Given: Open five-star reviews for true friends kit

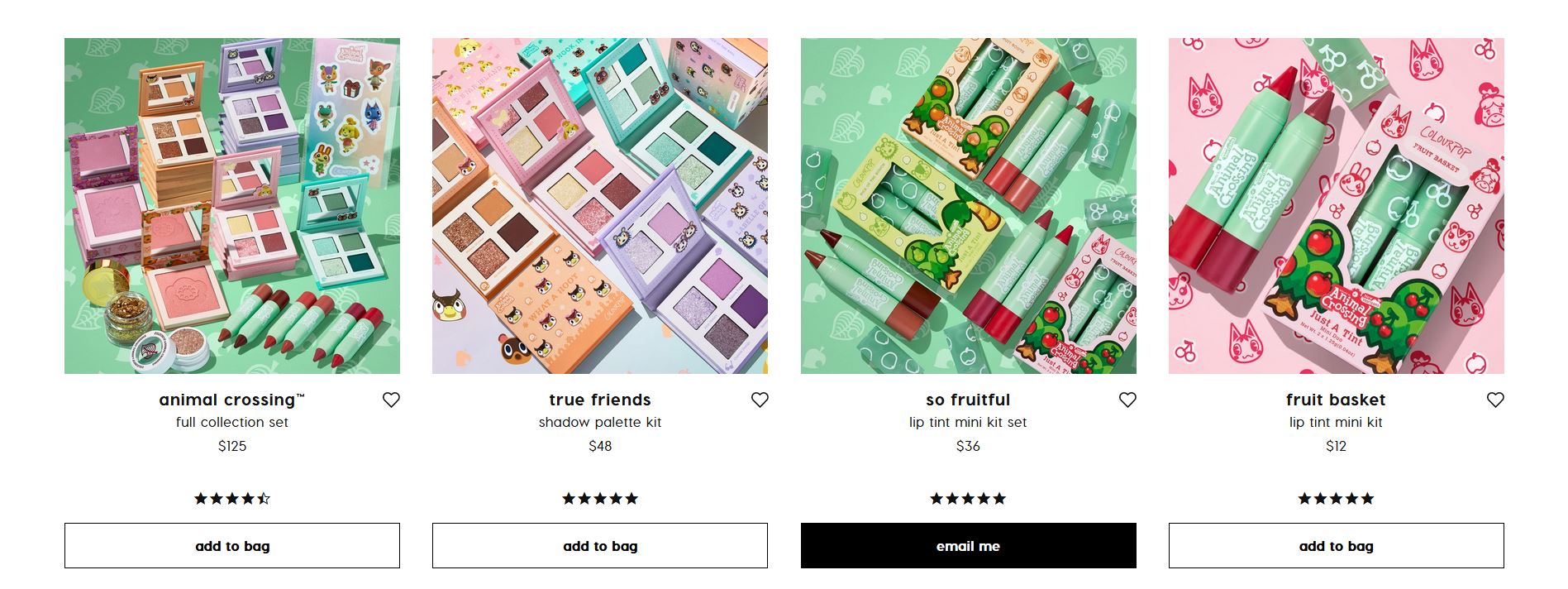Looking at the screenshot, I should [600, 499].
